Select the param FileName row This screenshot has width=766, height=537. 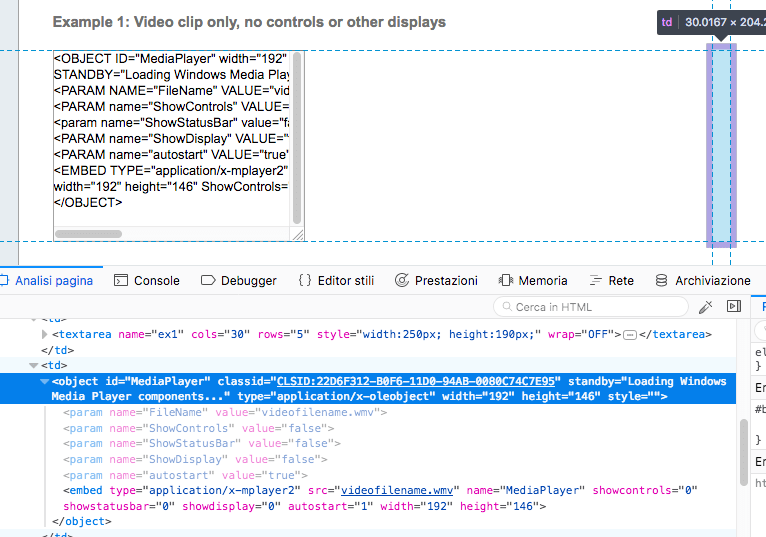(x=225, y=412)
